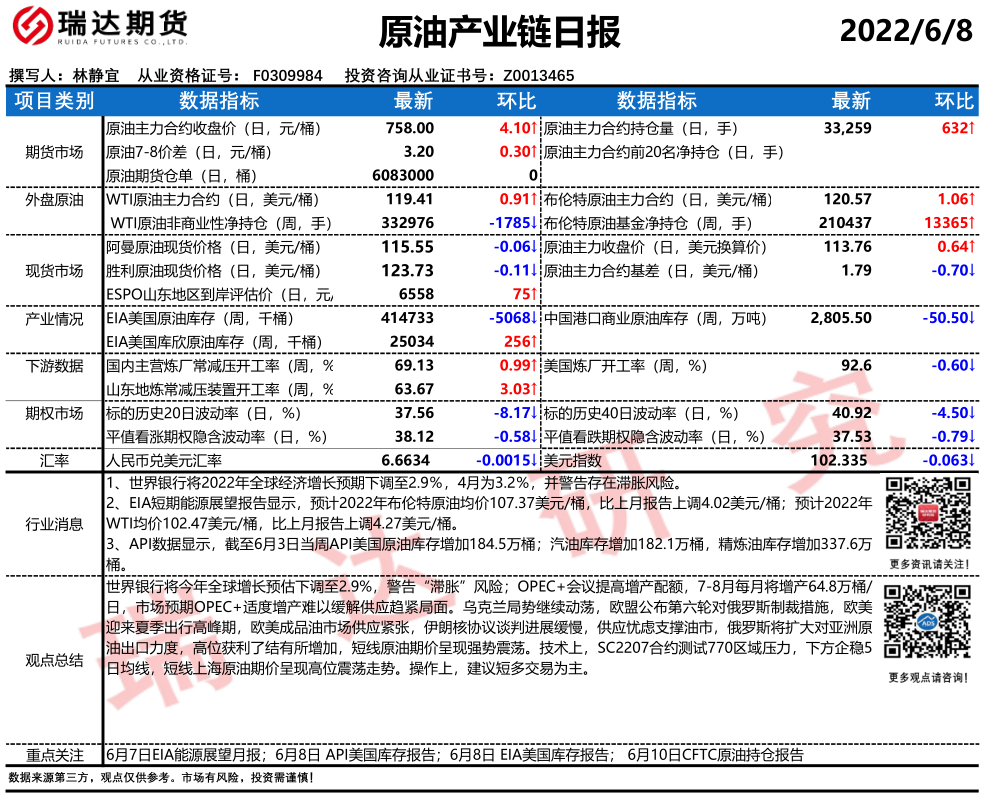984x797 pixels.
Task: Select the 外盘原油 category cell
Action: pyautogui.click(x=54, y=200)
